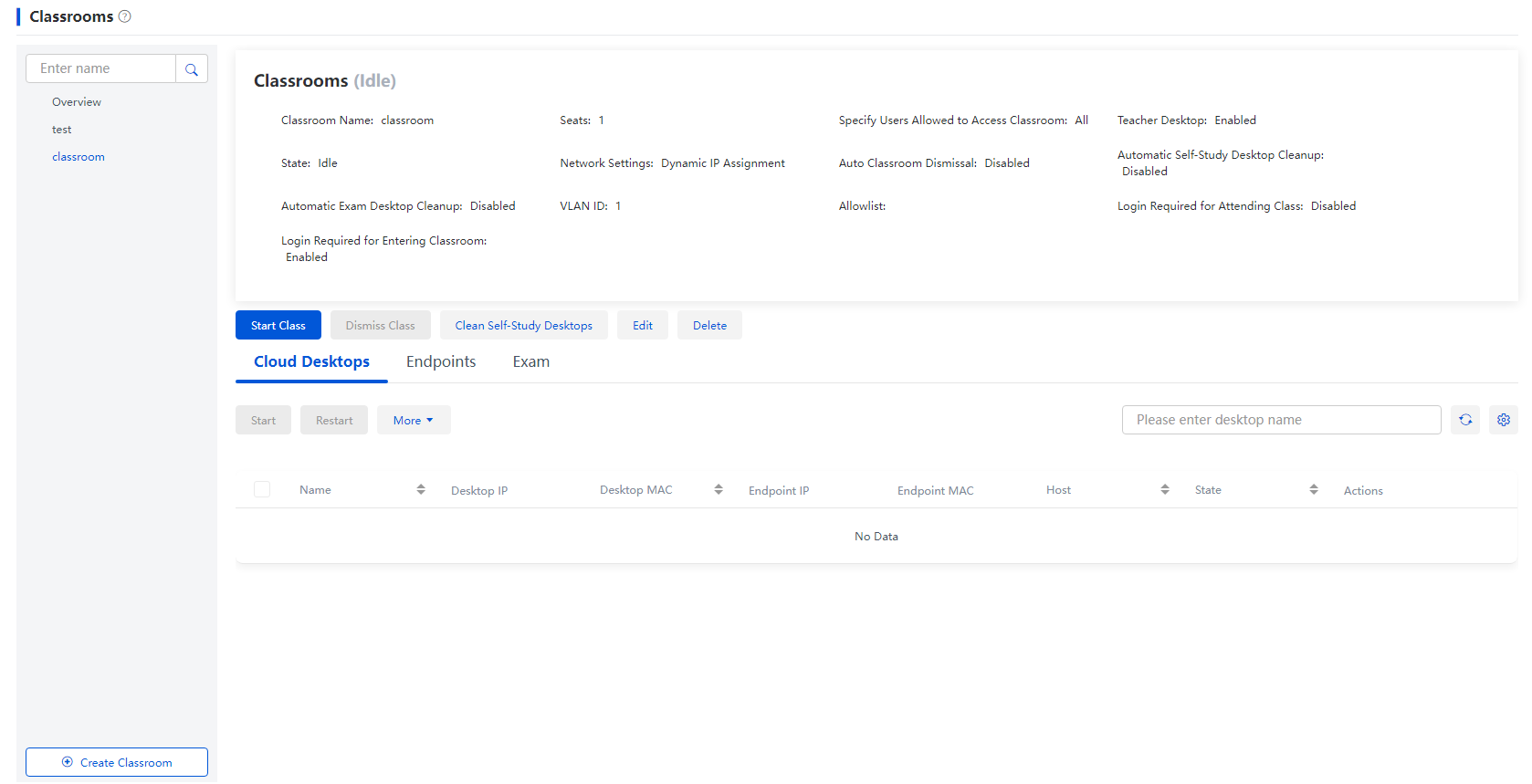
Task: Expand the More dropdown button
Action: click(414, 420)
